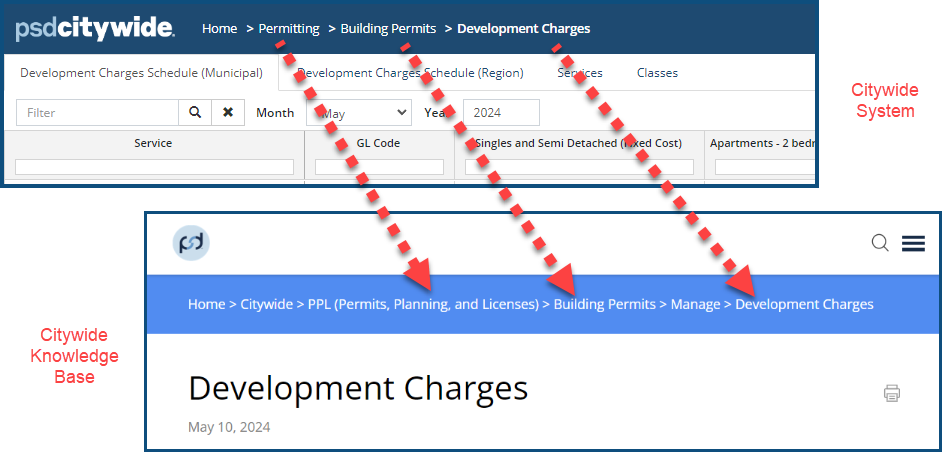The height and width of the screenshot is (452, 942).
Task: Click Citywide in knowledge base breadcrumb
Action: [x=267, y=304]
